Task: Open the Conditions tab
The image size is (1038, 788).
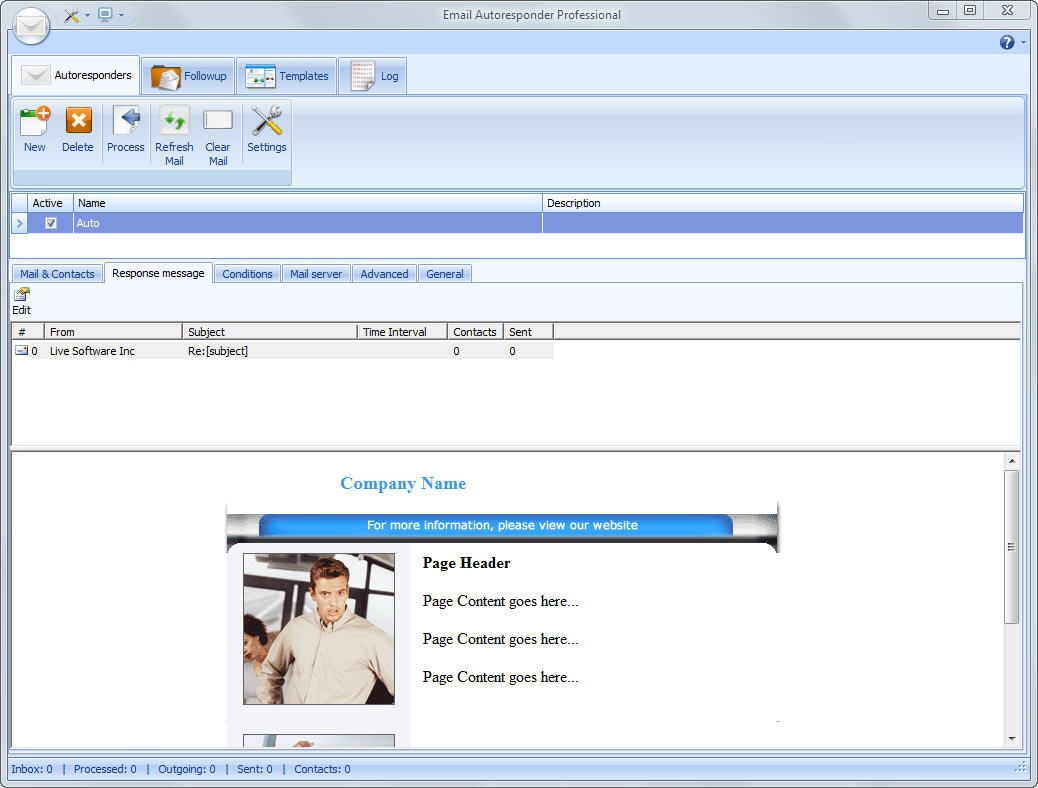Action: pyautogui.click(x=247, y=273)
